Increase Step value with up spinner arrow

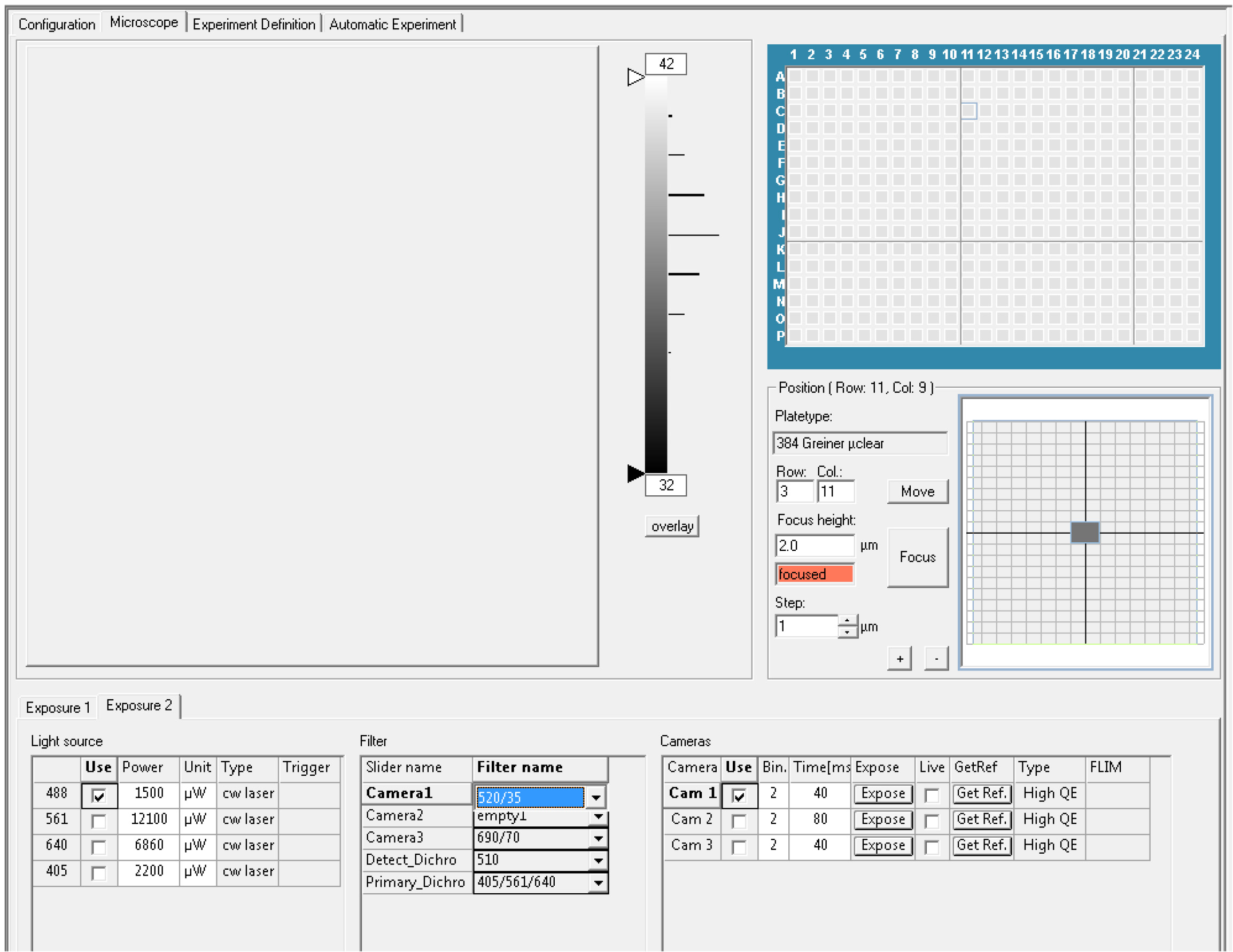tap(847, 620)
